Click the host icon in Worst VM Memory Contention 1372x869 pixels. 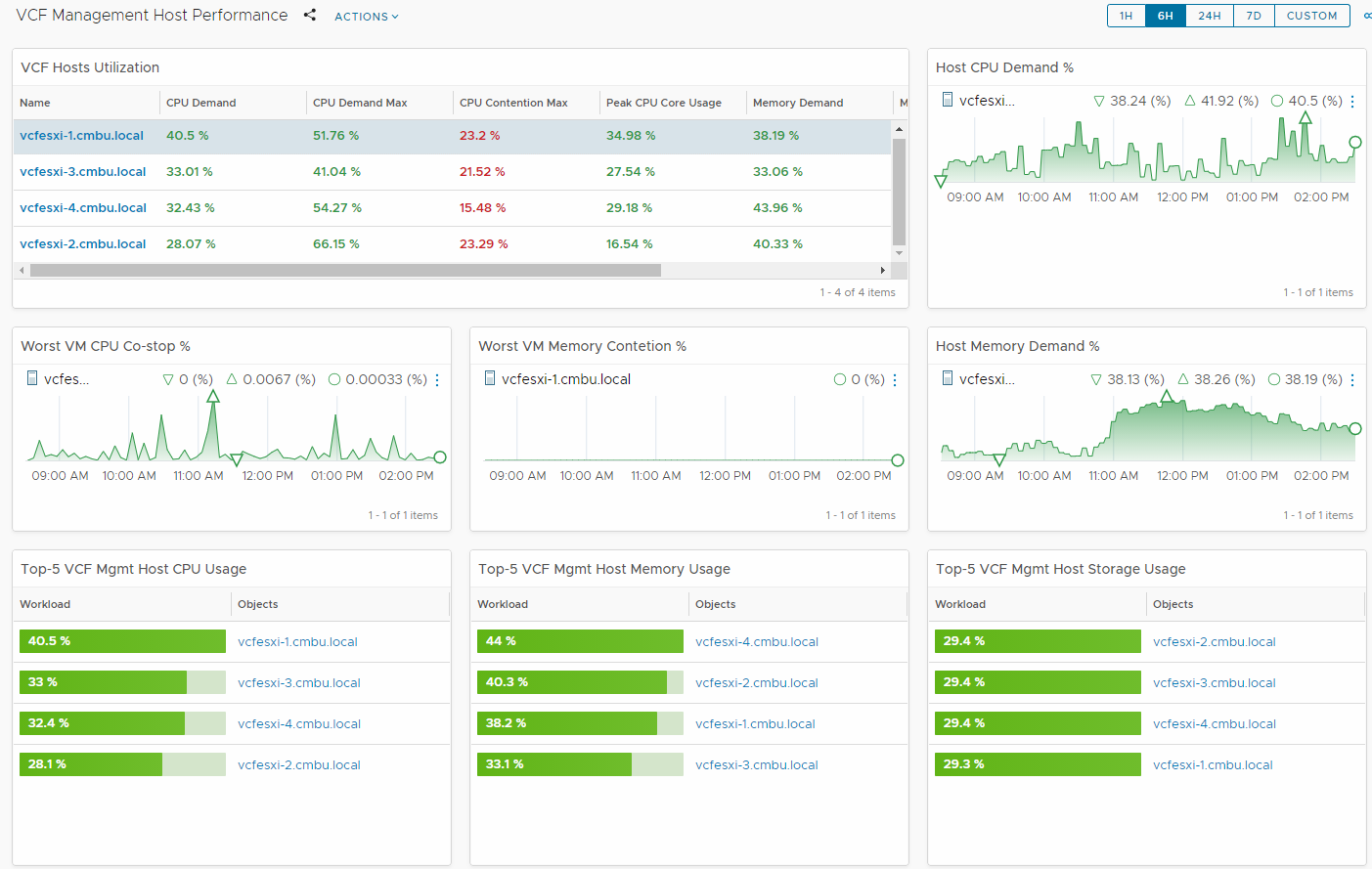[x=490, y=378]
